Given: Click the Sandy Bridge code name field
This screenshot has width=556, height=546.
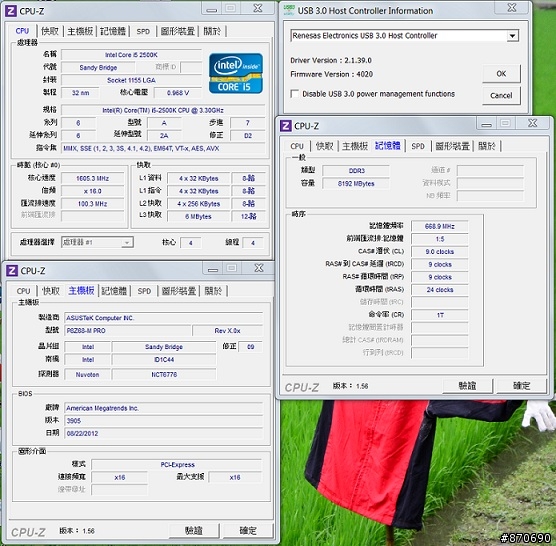Looking at the screenshot, I should 98,68.
